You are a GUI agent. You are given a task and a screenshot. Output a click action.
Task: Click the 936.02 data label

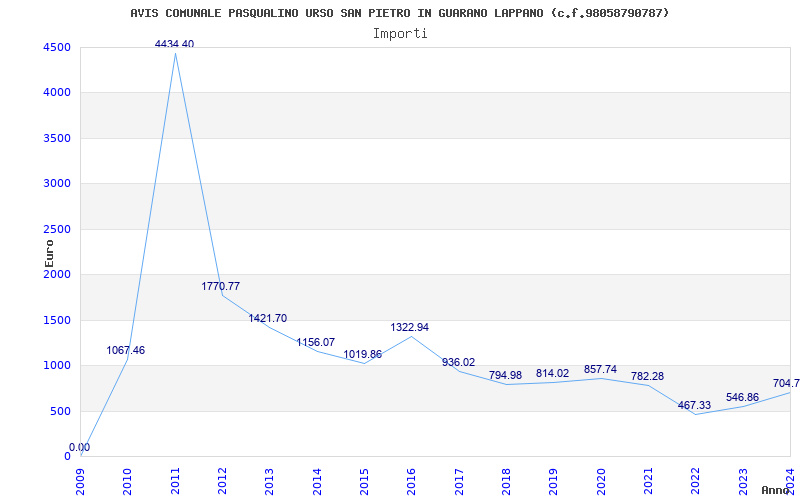point(459,362)
